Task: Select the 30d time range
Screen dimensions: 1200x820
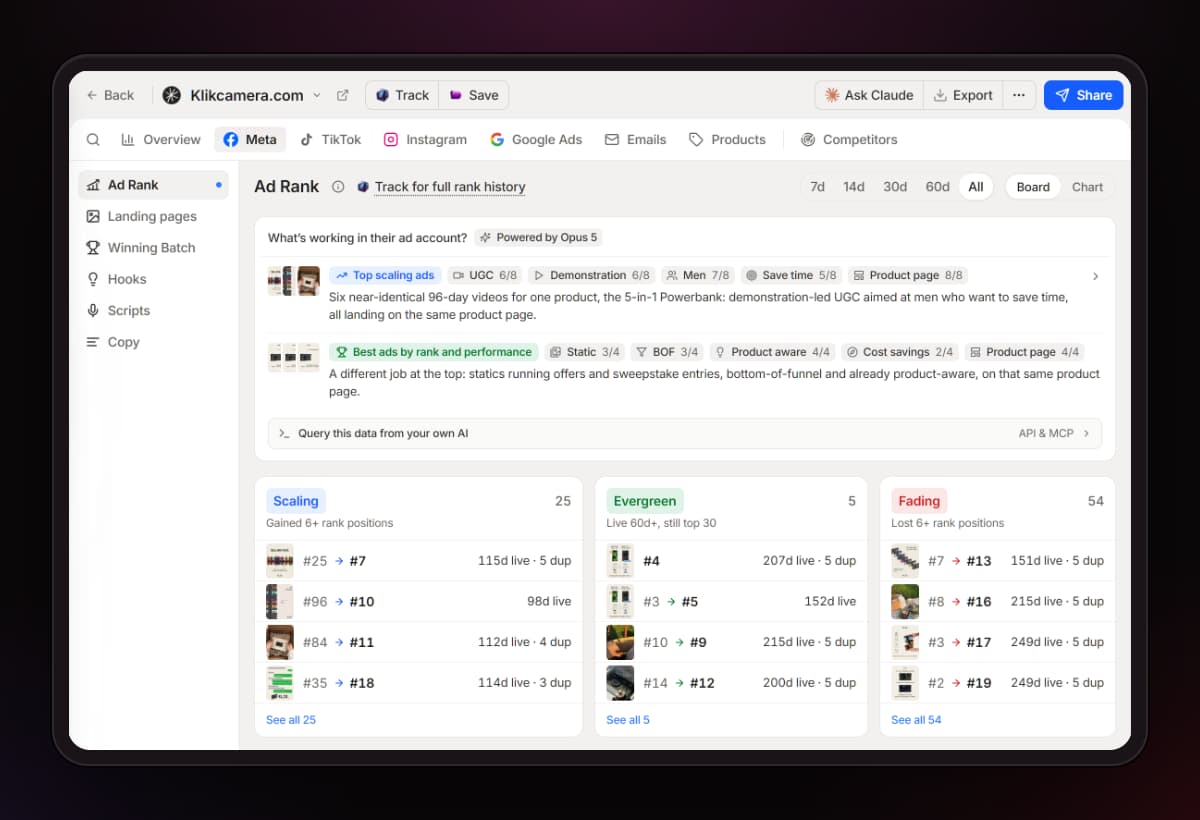Action: (x=895, y=187)
